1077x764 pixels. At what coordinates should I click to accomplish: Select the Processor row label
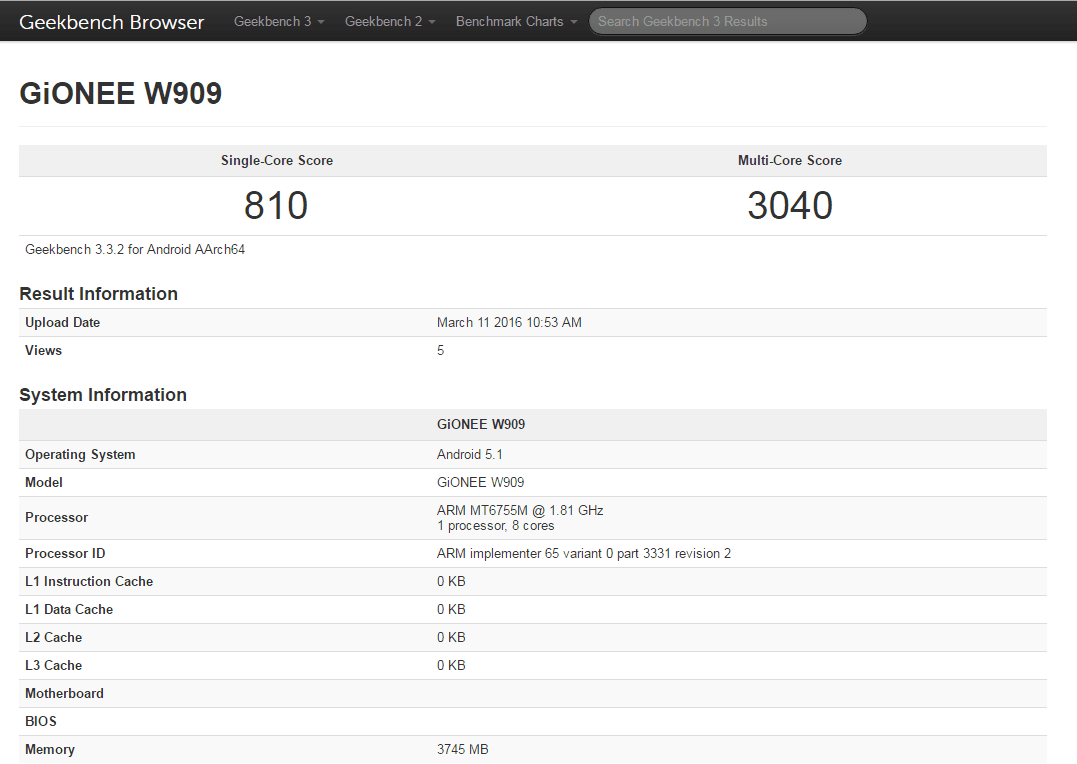56,517
